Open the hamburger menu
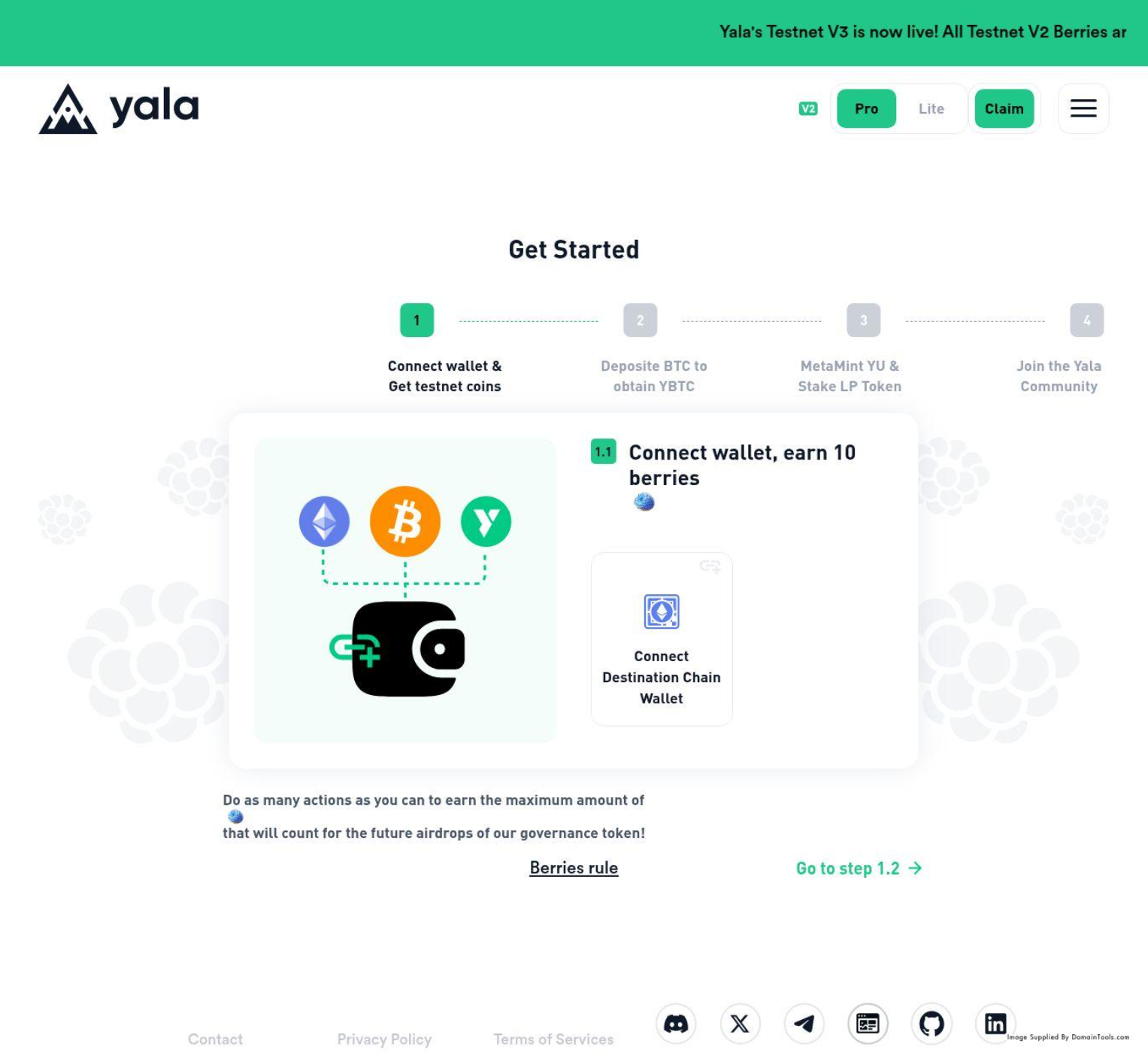Screen dimensions: 1148x1053 1083,108
